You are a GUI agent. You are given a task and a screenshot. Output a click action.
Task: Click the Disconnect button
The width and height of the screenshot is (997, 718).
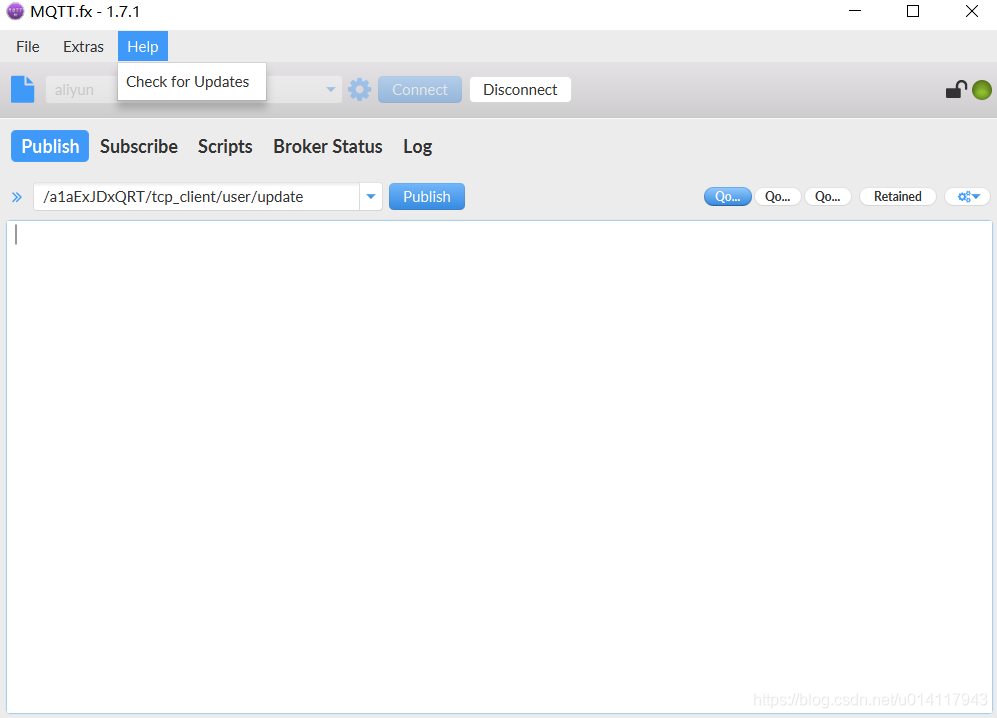coord(520,90)
